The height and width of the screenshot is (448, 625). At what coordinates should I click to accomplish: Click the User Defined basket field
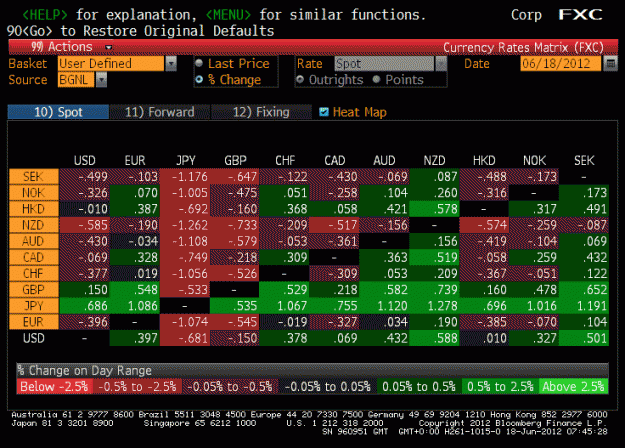click(111, 63)
